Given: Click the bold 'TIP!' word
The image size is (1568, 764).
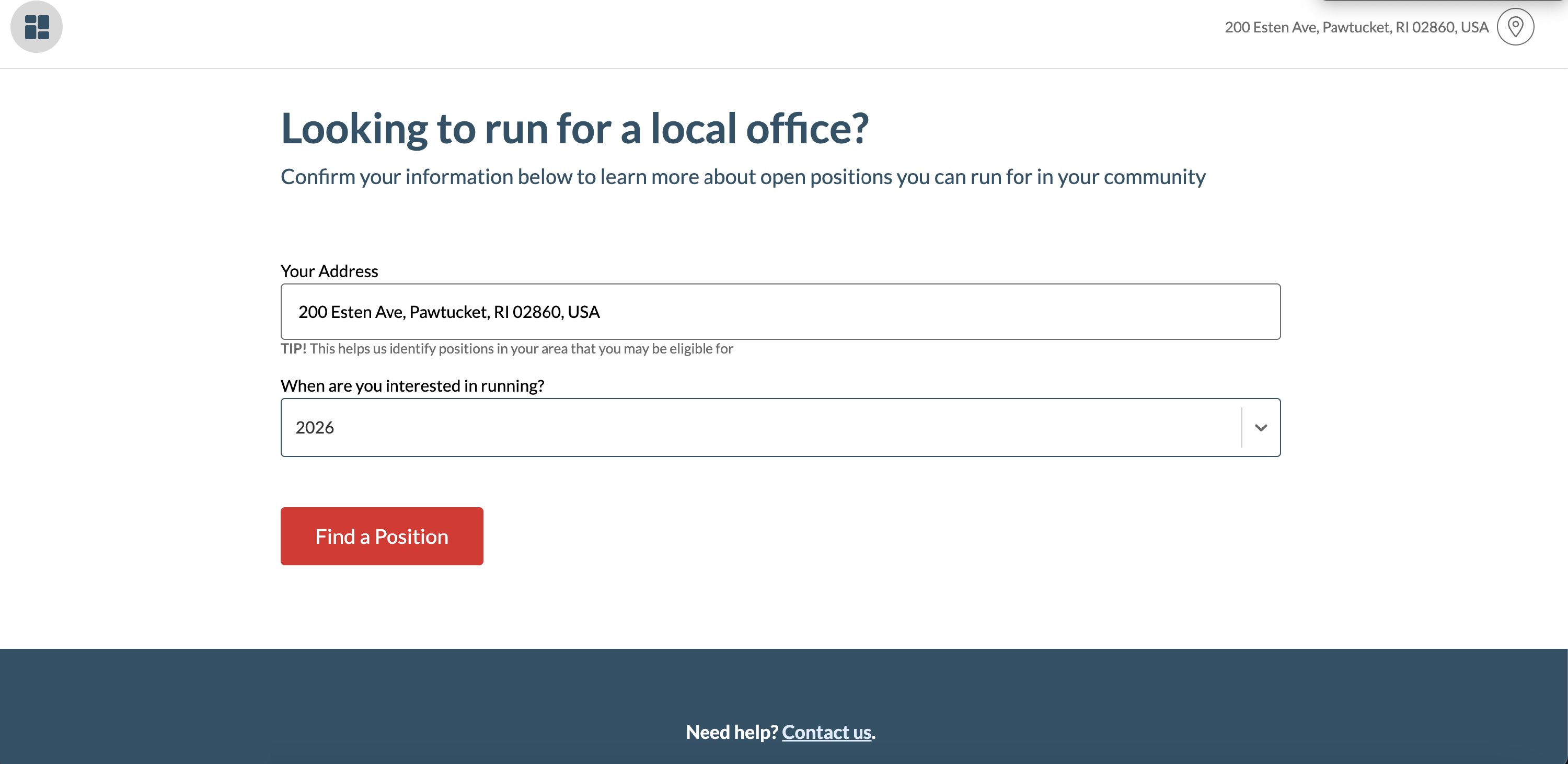Looking at the screenshot, I should [293, 349].
